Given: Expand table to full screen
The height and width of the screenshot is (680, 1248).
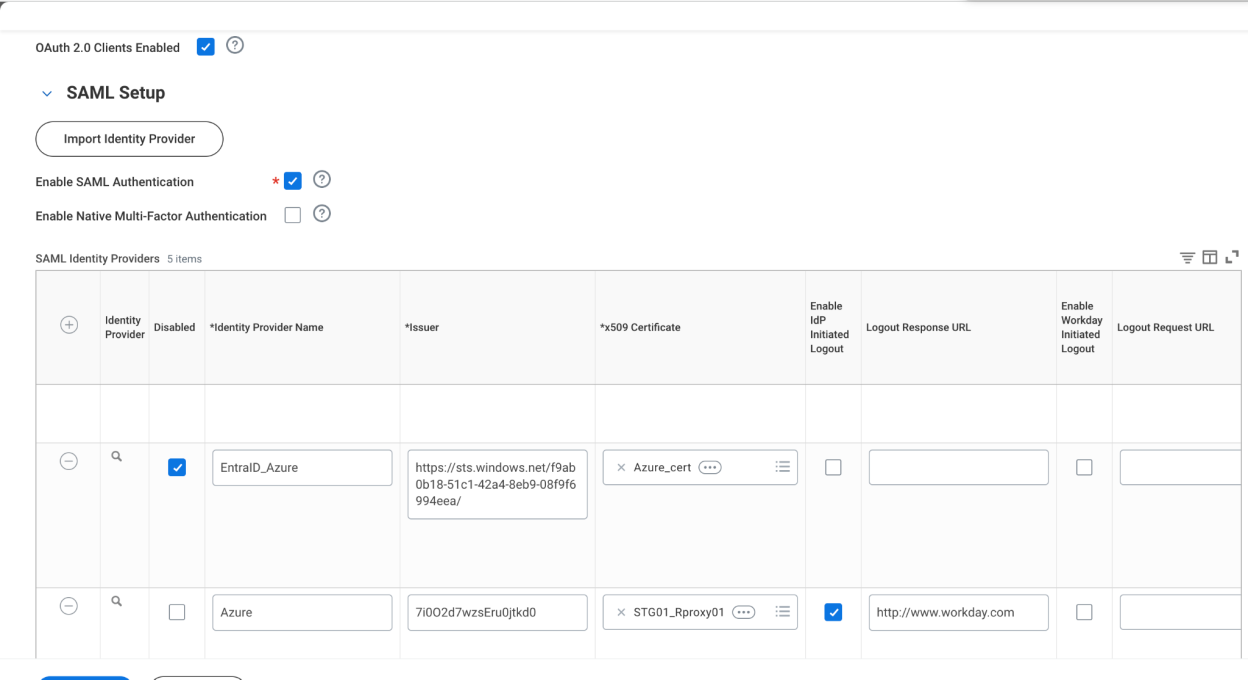Looking at the screenshot, I should pyautogui.click(x=1232, y=258).
